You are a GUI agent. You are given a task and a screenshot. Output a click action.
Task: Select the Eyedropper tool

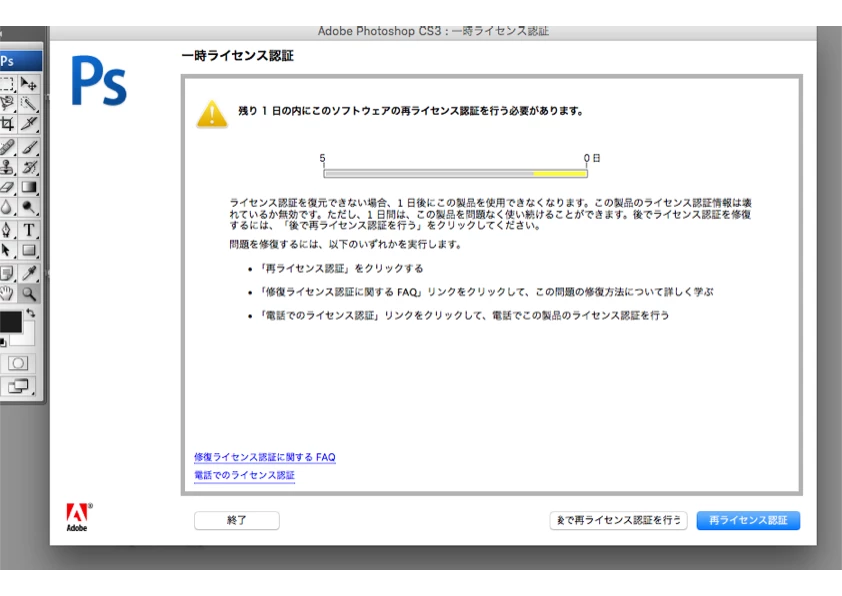point(28,273)
